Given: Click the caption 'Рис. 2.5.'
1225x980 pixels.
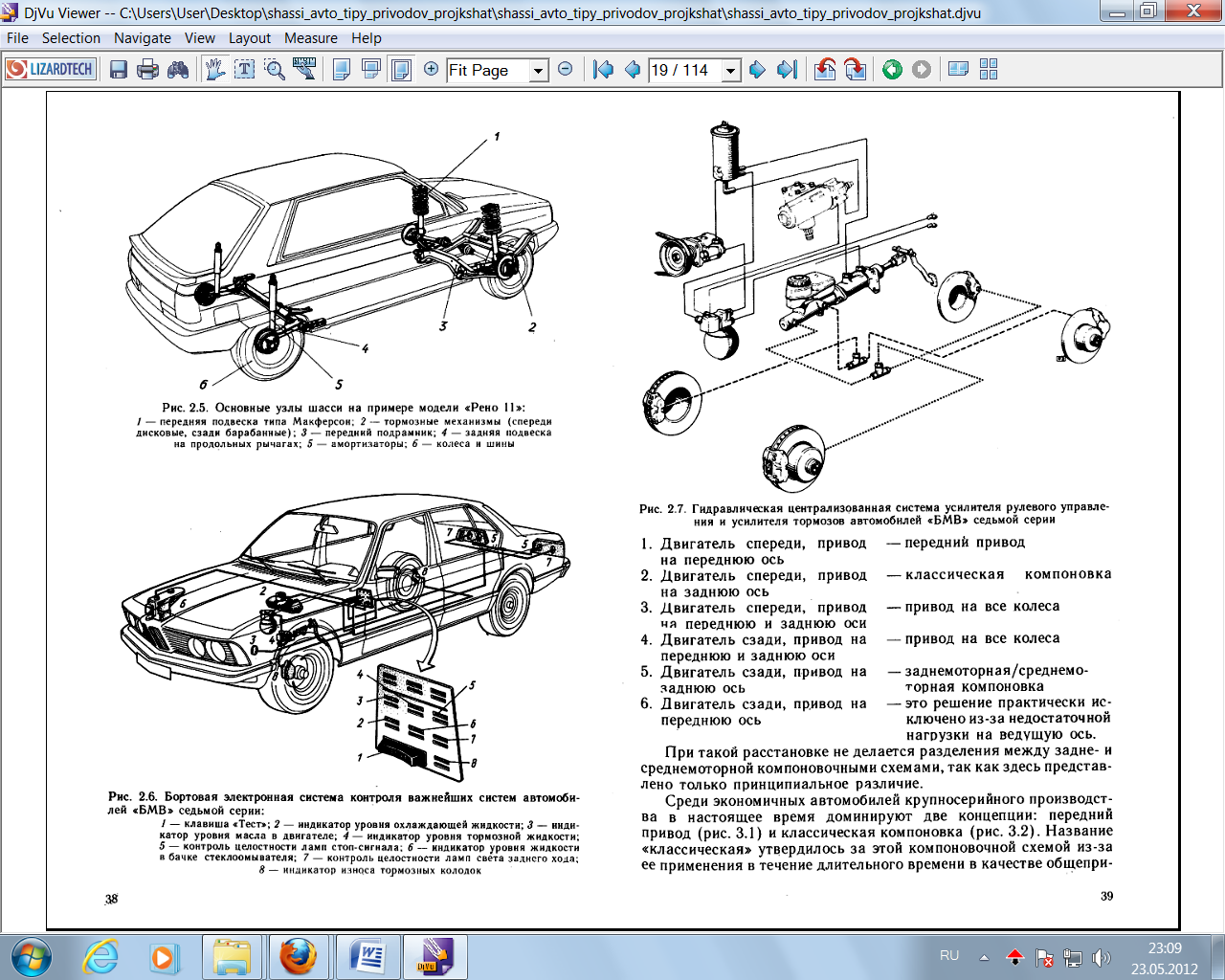Looking at the screenshot, I should click(185, 408).
